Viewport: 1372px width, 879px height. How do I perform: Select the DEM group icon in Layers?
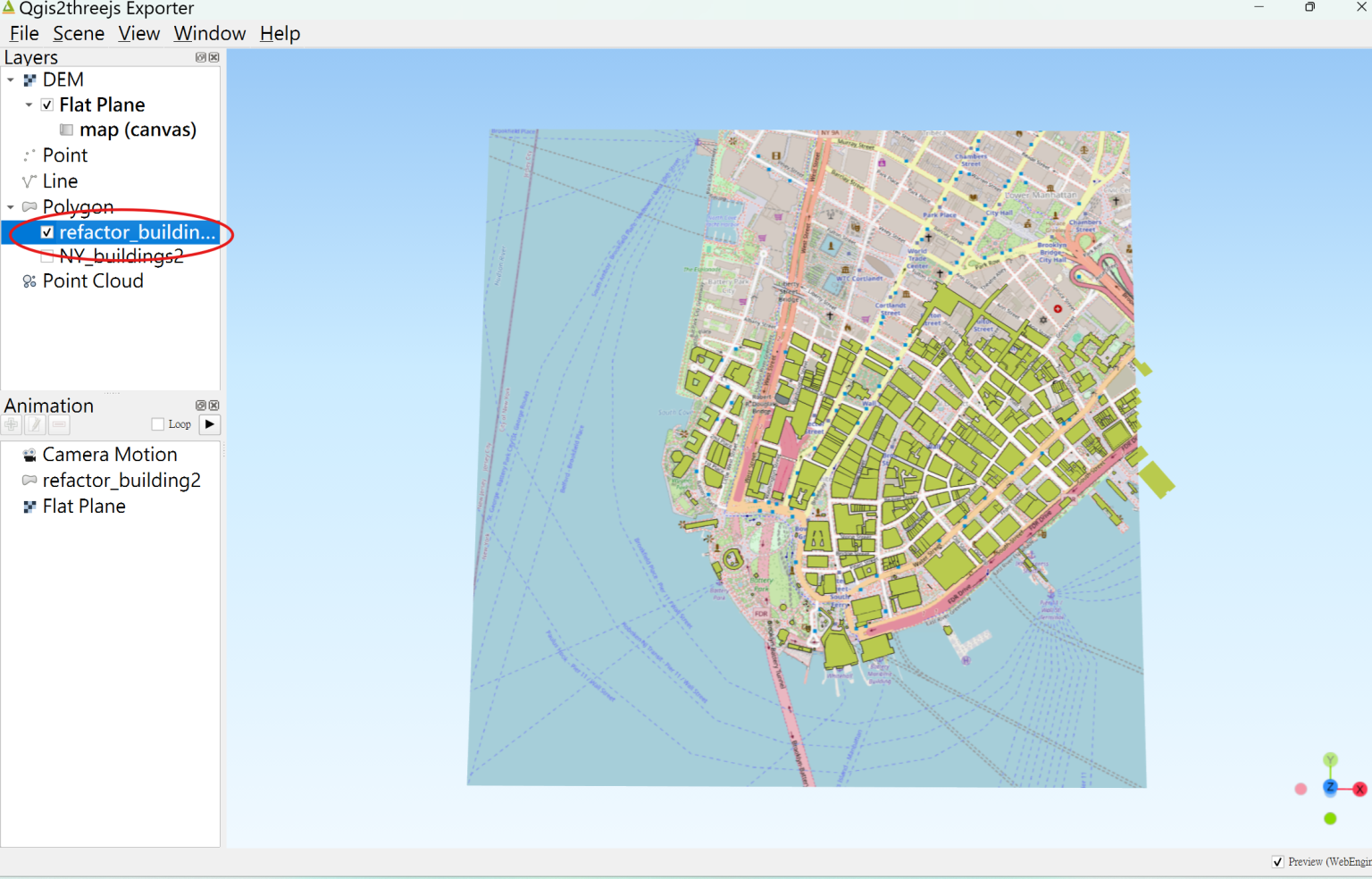click(29, 80)
